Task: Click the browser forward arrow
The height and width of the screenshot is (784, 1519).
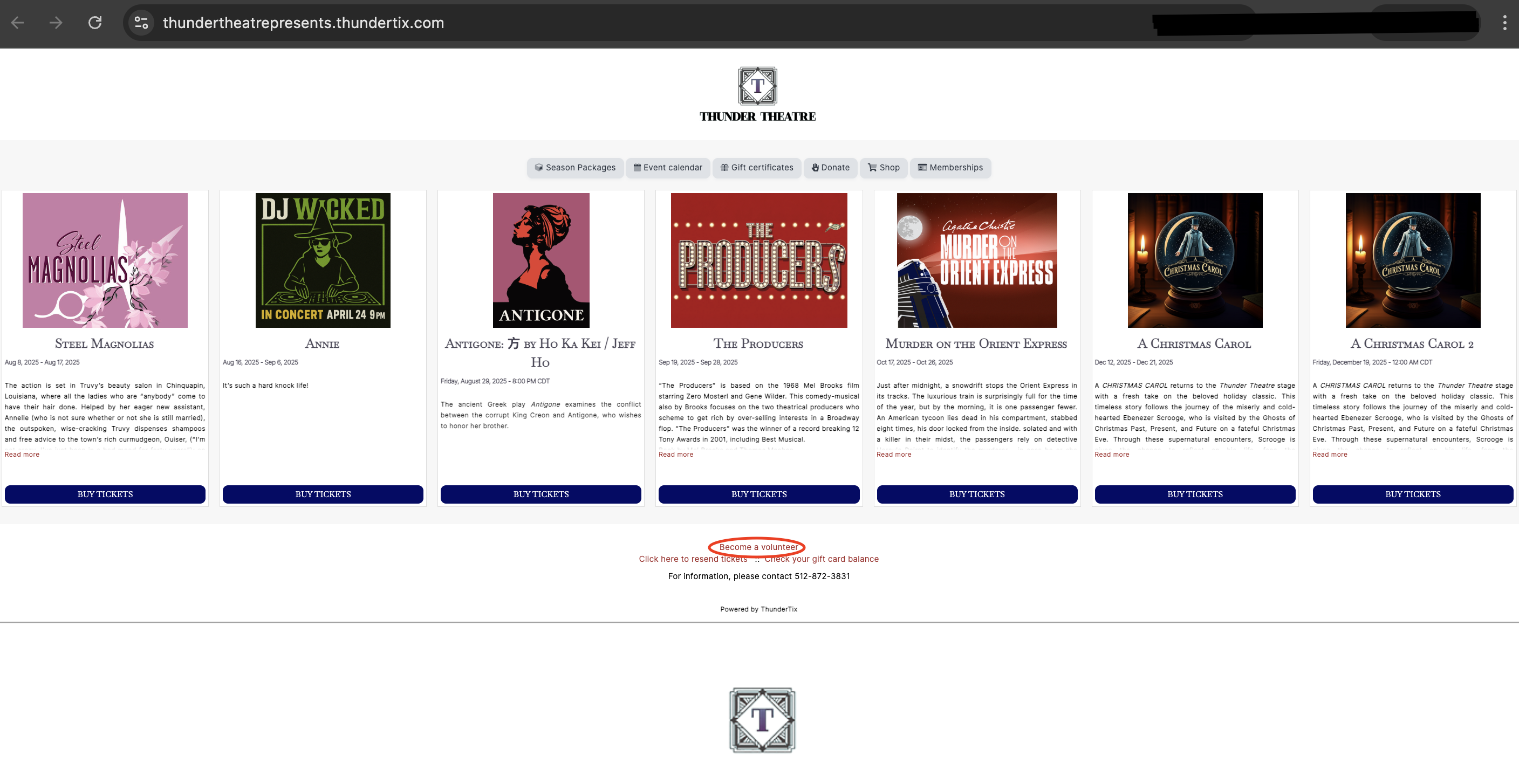Action: point(56,23)
